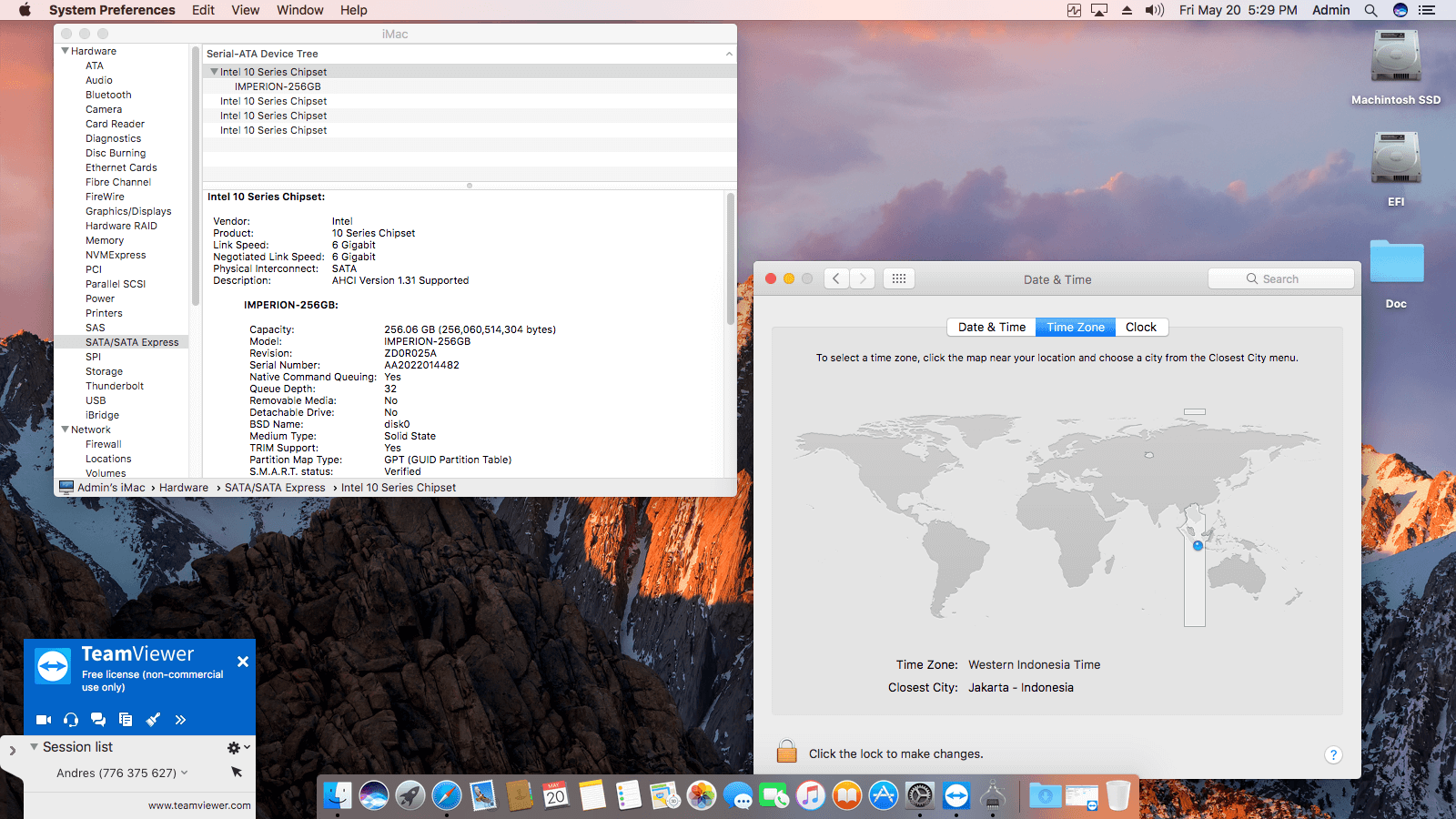
Task: Collapse the TeamViewer Session list triangle
Action: click(x=34, y=746)
